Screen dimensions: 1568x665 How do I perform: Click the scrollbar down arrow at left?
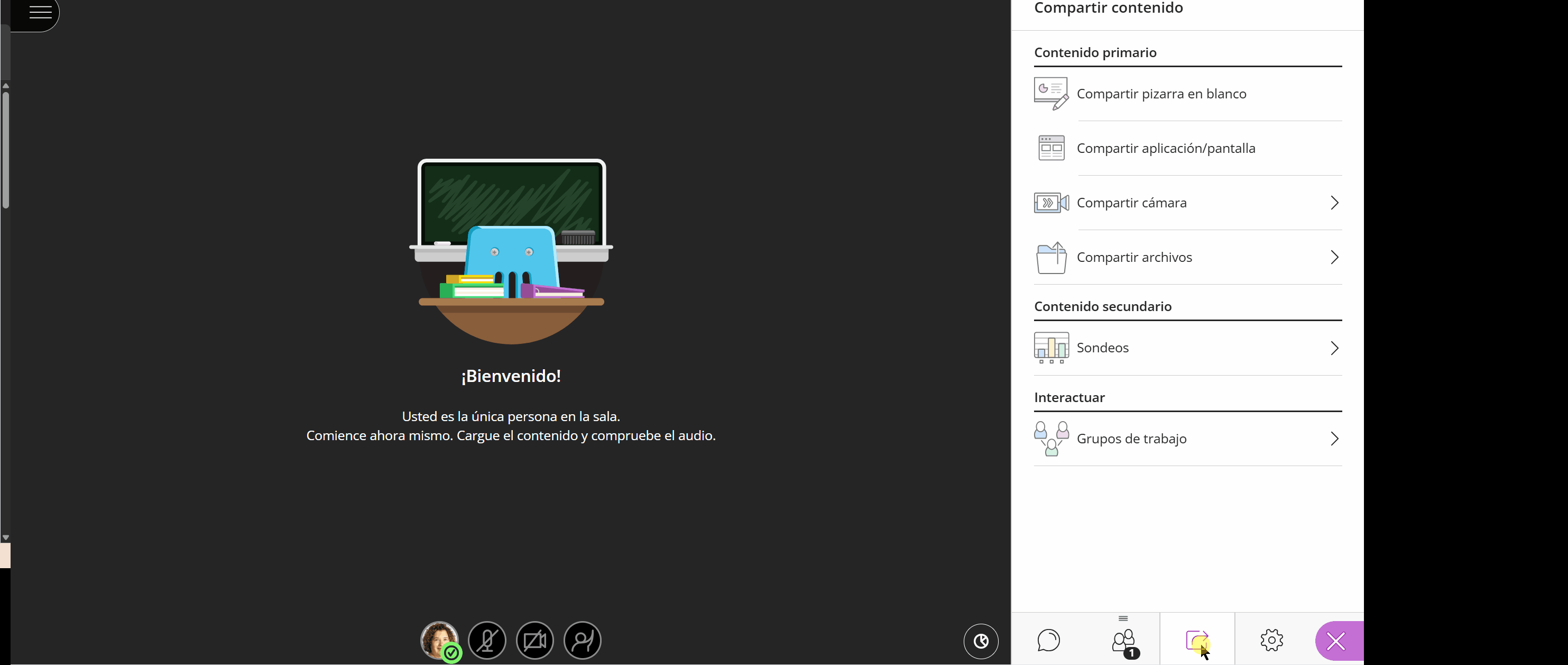pos(5,538)
